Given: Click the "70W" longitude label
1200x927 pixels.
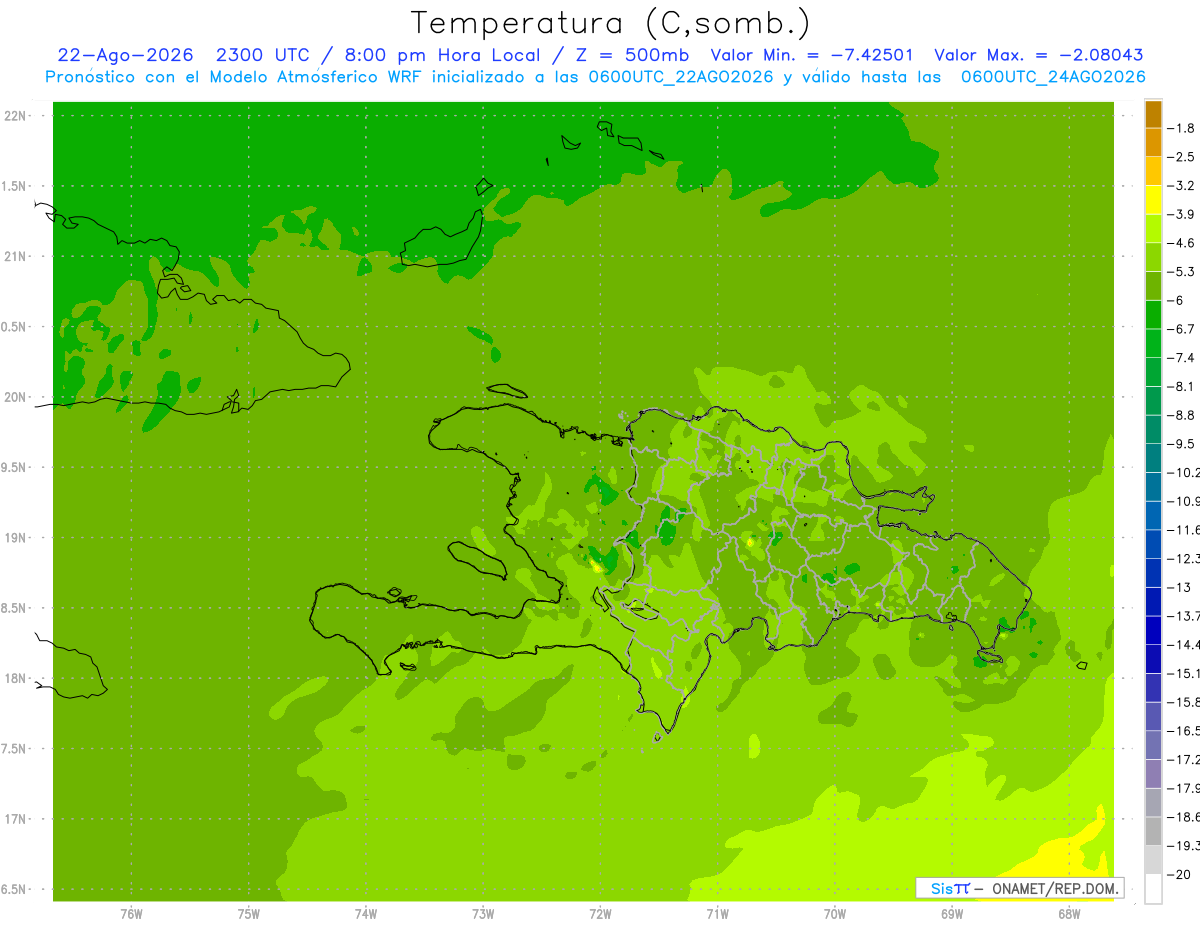Looking at the screenshot, I should pos(834,914).
